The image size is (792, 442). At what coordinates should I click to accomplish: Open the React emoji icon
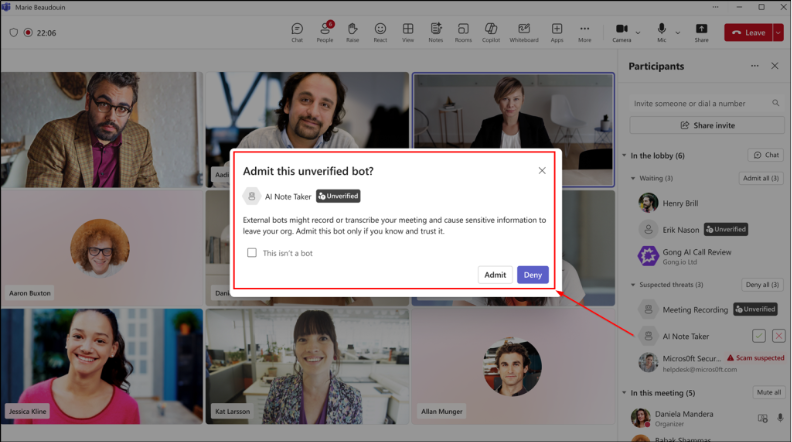click(380, 32)
